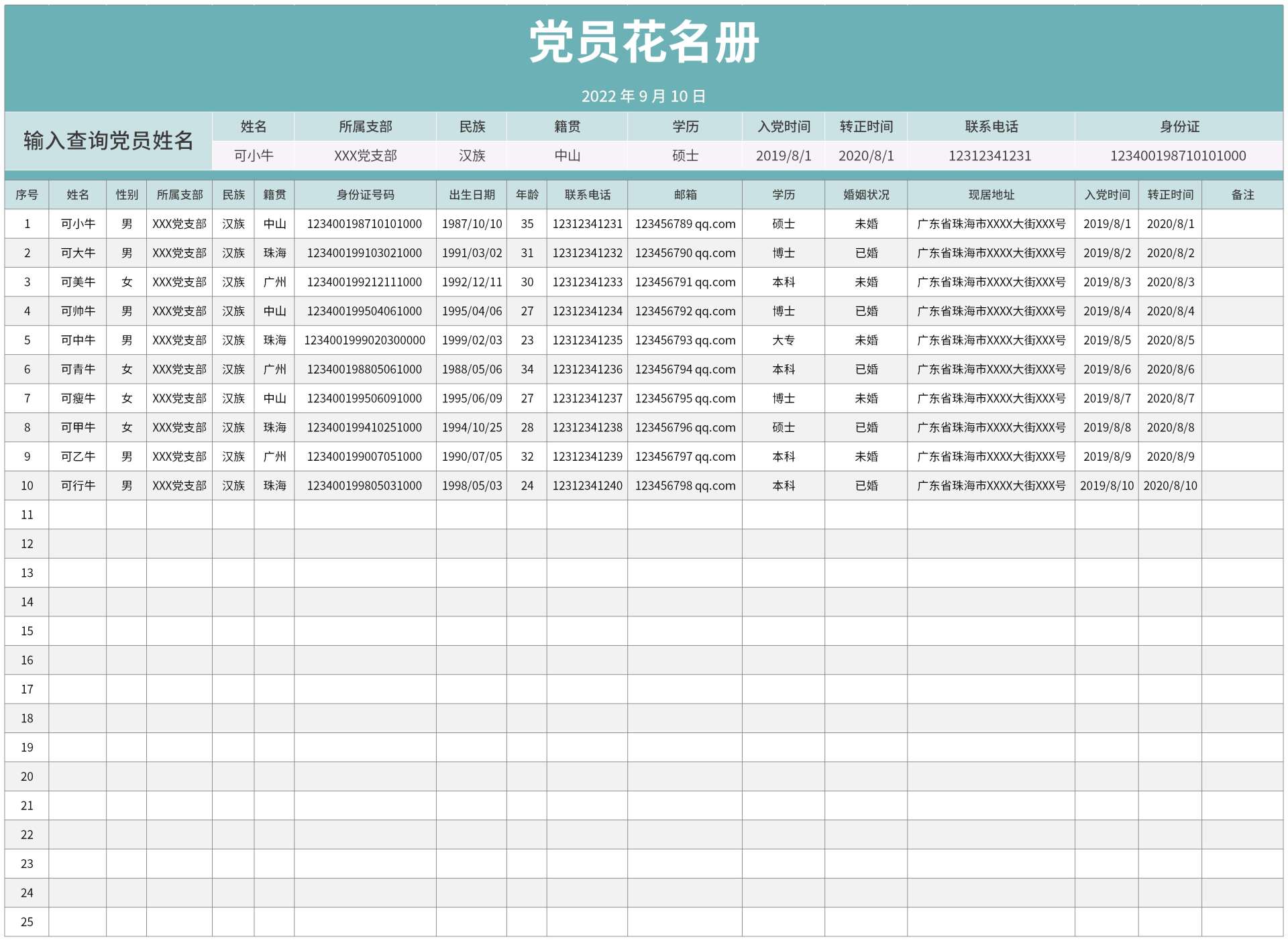The image size is (1288, 941).
Task: Select query result 硕士 under 学历
Action: coord(685,156)
